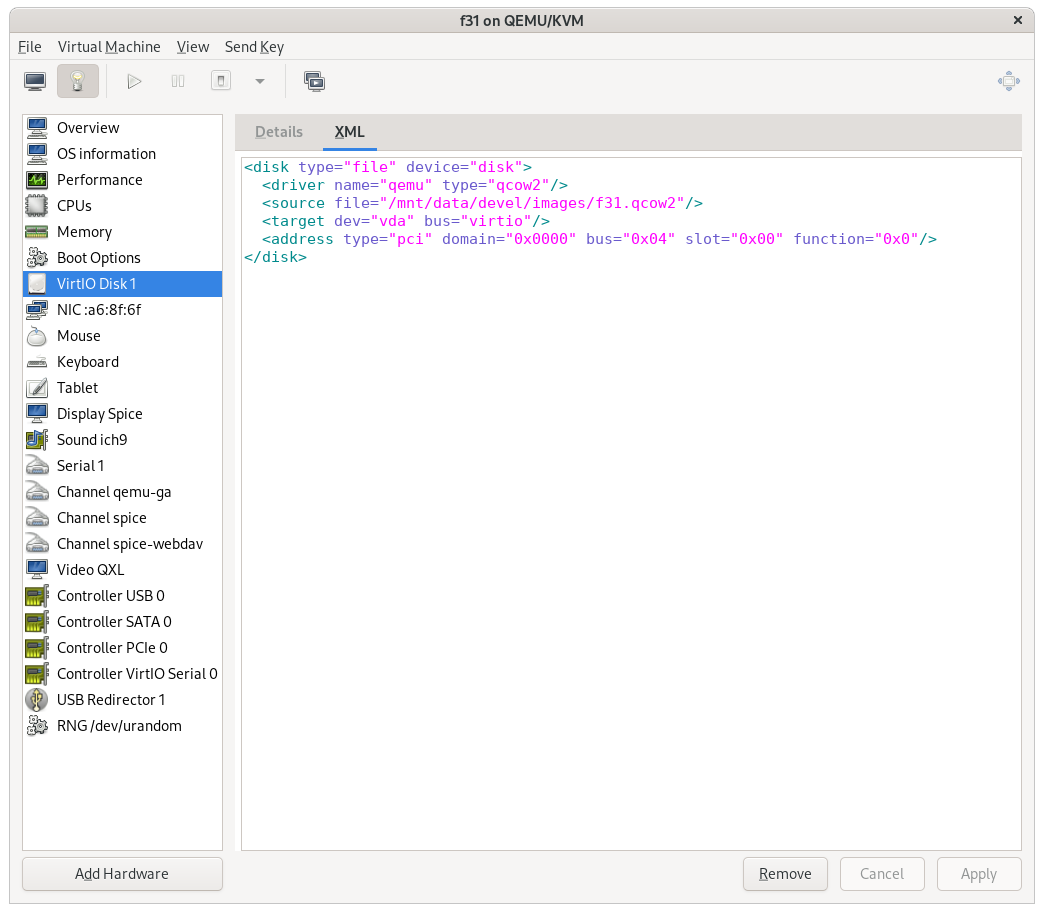1044x913 pixels.
Task: Click the Apply button
Action: click(x=979, y=874)
